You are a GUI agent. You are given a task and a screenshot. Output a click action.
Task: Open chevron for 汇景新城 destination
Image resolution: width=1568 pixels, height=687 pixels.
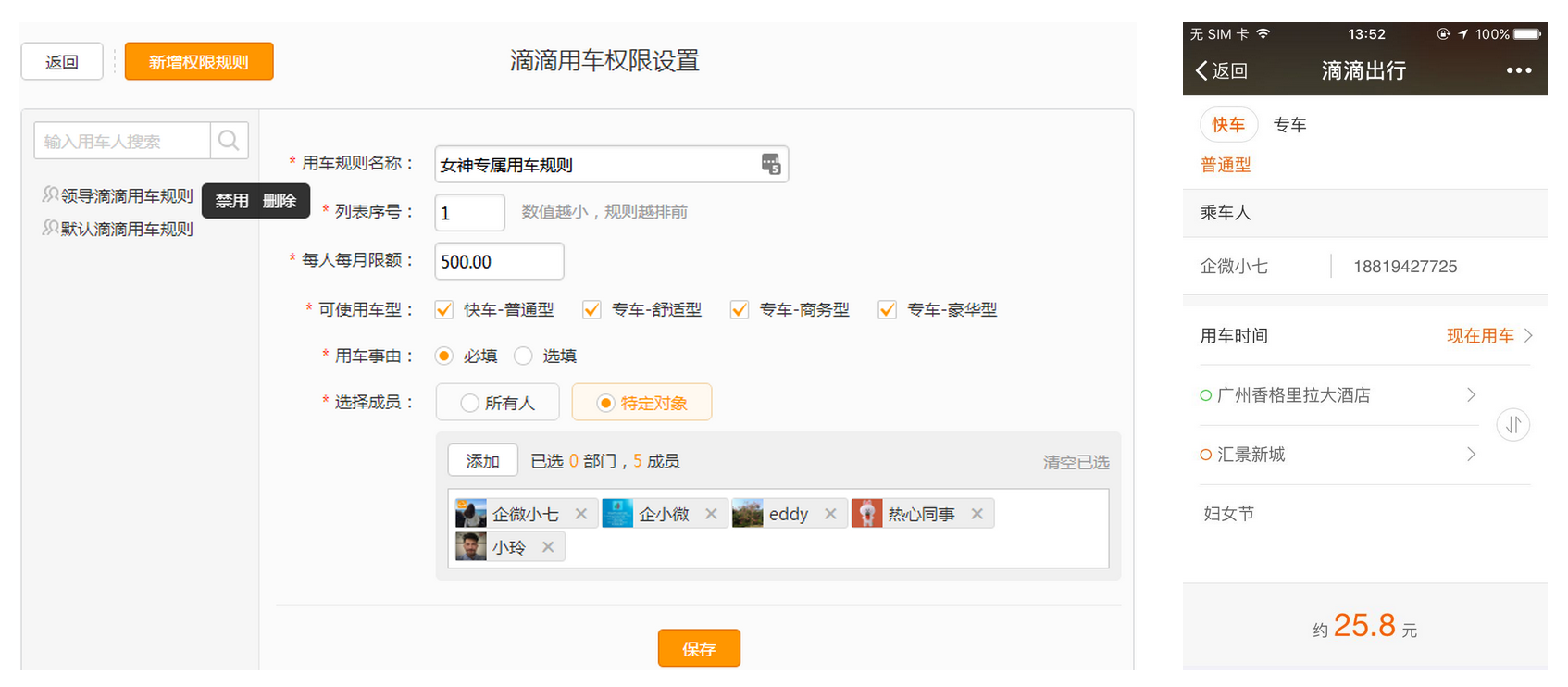(x=1472, y=455)
